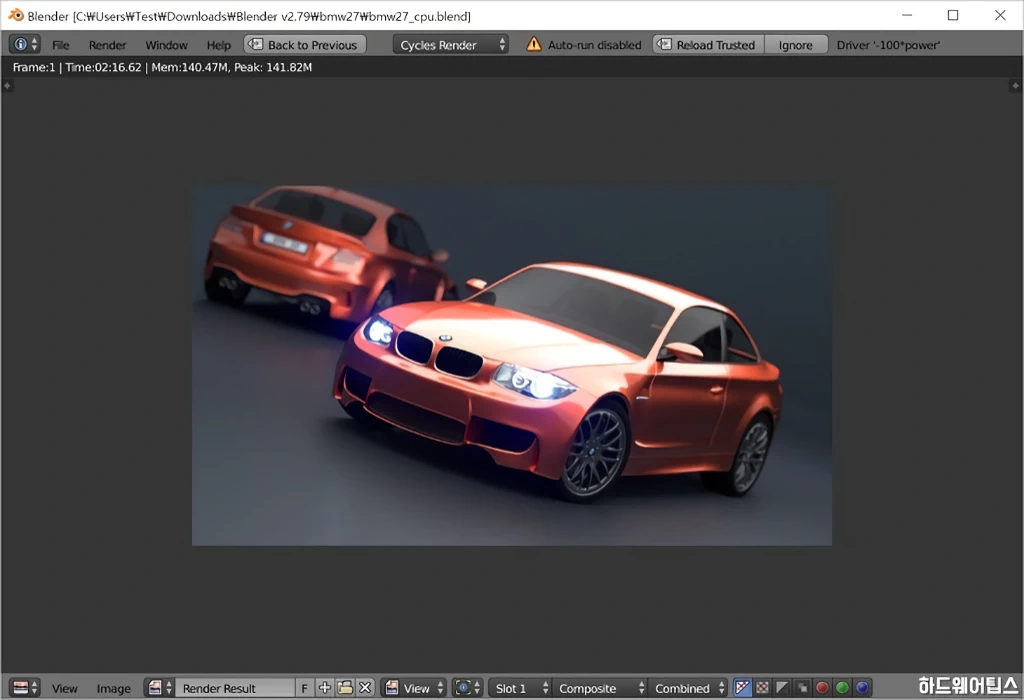The width and height of the screenshot is (1024, 700).
Task: Expand the left region plus toggle
Action: tap(7, 86)
